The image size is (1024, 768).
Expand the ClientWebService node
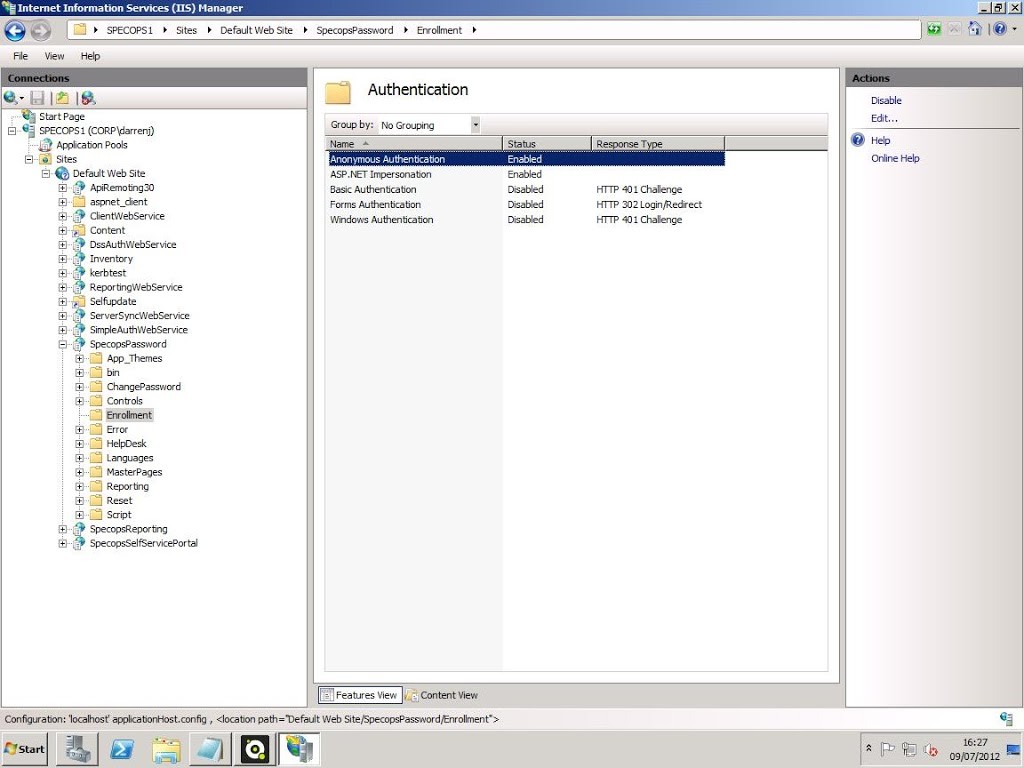(63, 216)
